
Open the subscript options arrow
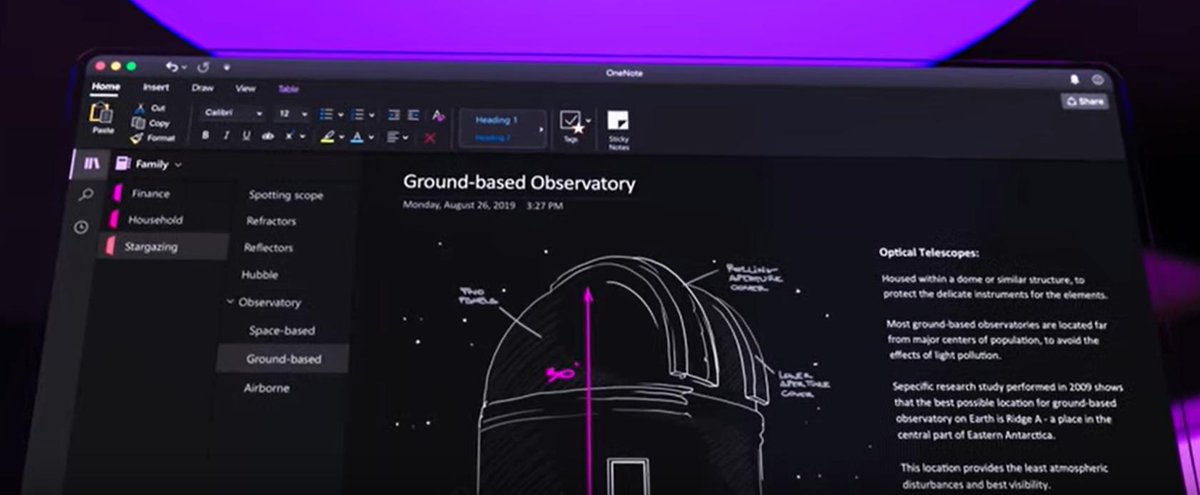(303, 137)
